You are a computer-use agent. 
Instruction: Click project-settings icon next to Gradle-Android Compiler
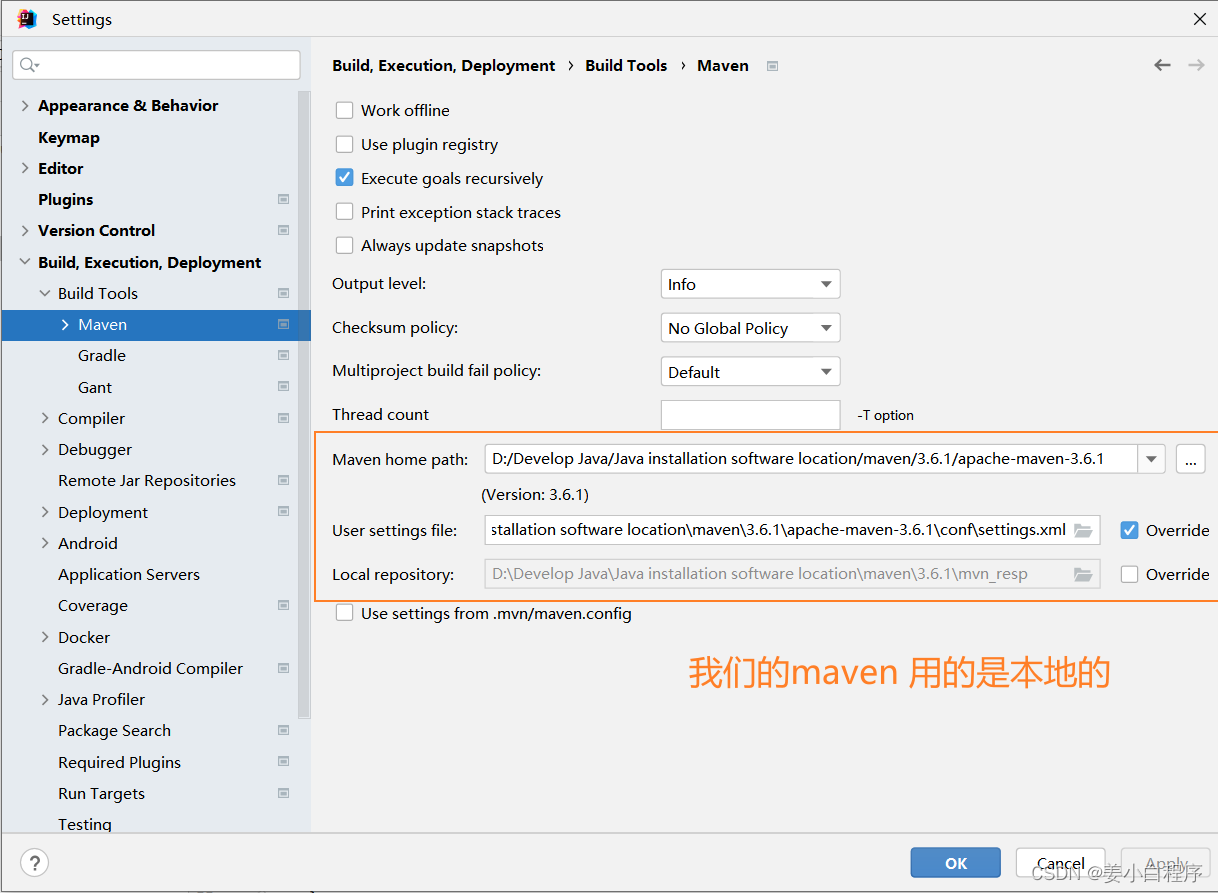pyautogui.click(x=284, y=668)
